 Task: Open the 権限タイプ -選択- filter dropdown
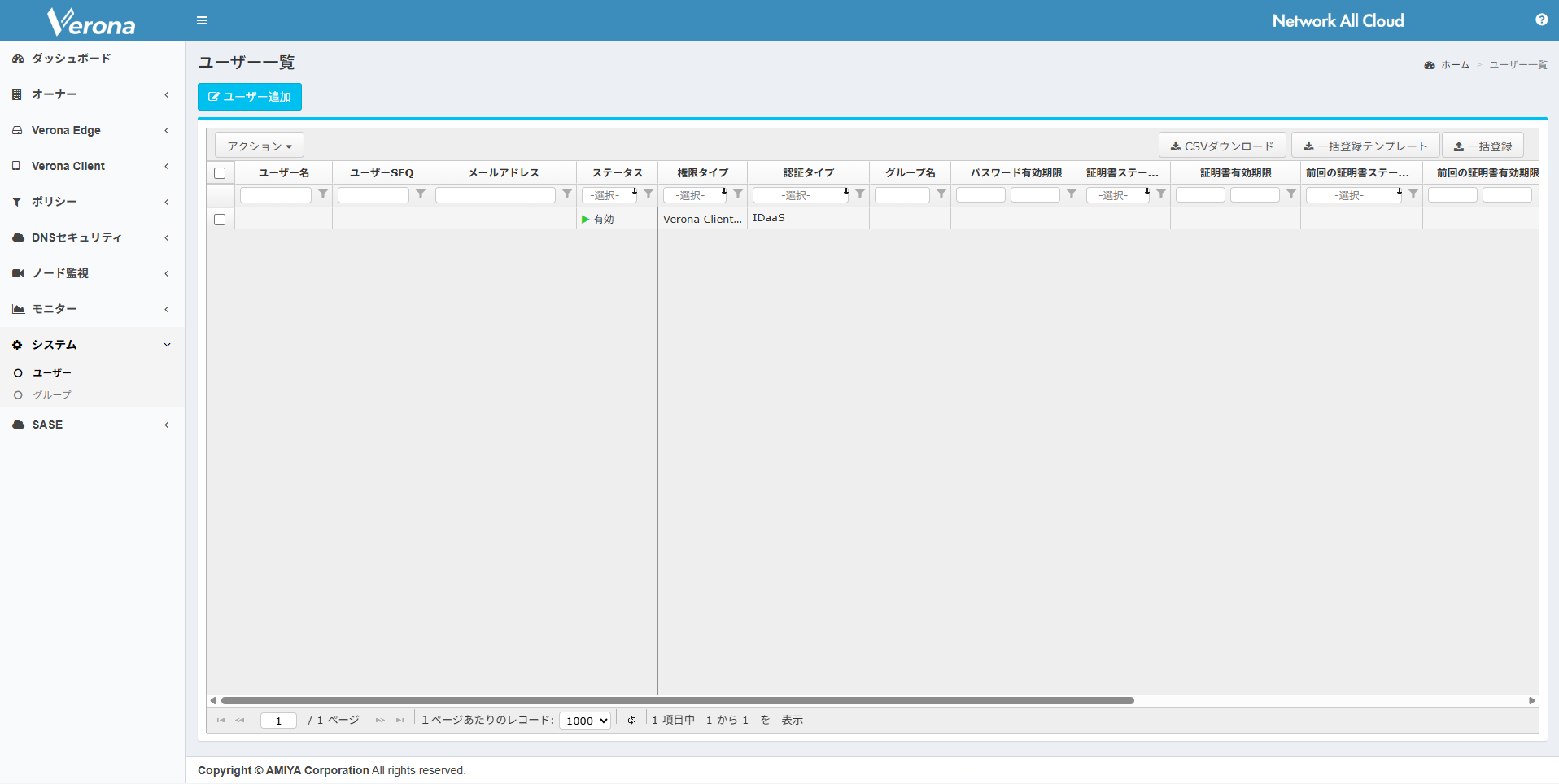695,194
